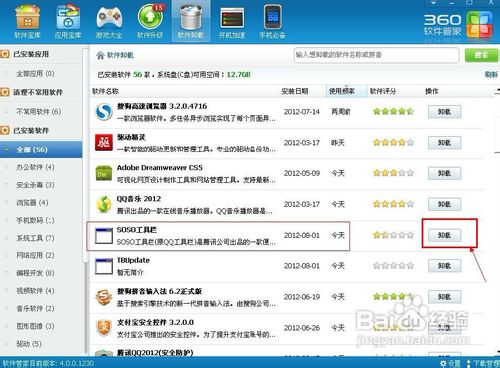Select 图形图像 (3) category
This screenshot has width=500, height=368.
click(35, 326)
